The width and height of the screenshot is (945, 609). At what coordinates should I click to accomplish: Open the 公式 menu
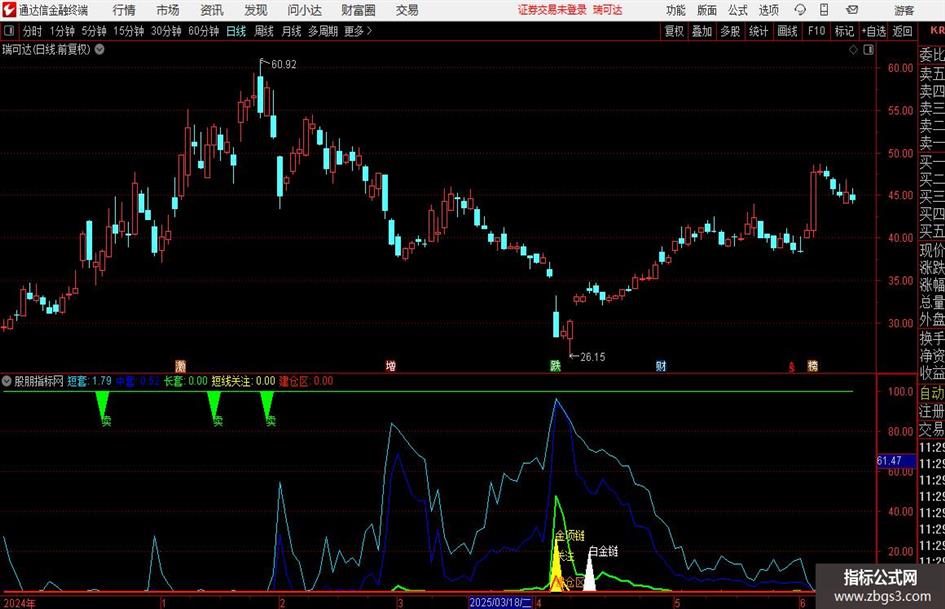pyautogui.click(x=738, y=10)
